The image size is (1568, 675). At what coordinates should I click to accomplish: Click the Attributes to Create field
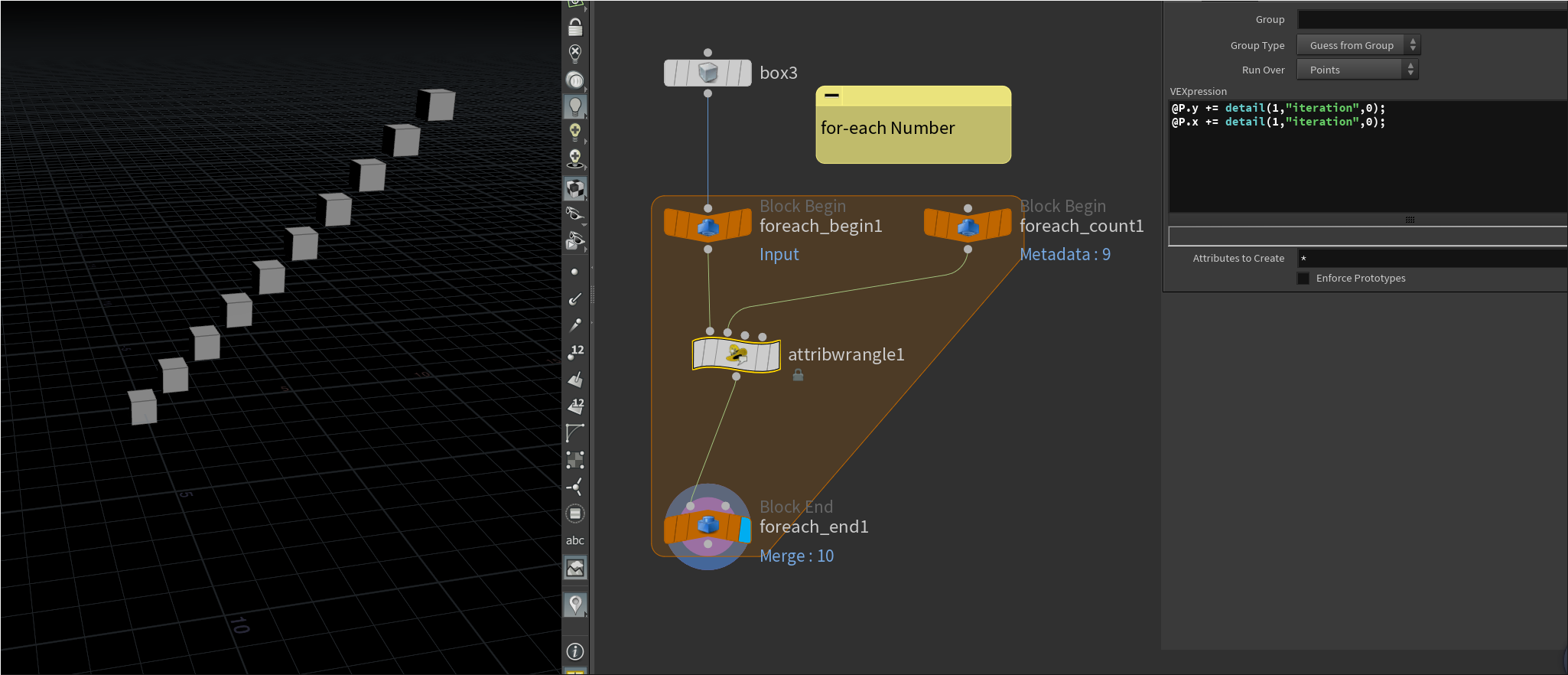coord(1432,259)
